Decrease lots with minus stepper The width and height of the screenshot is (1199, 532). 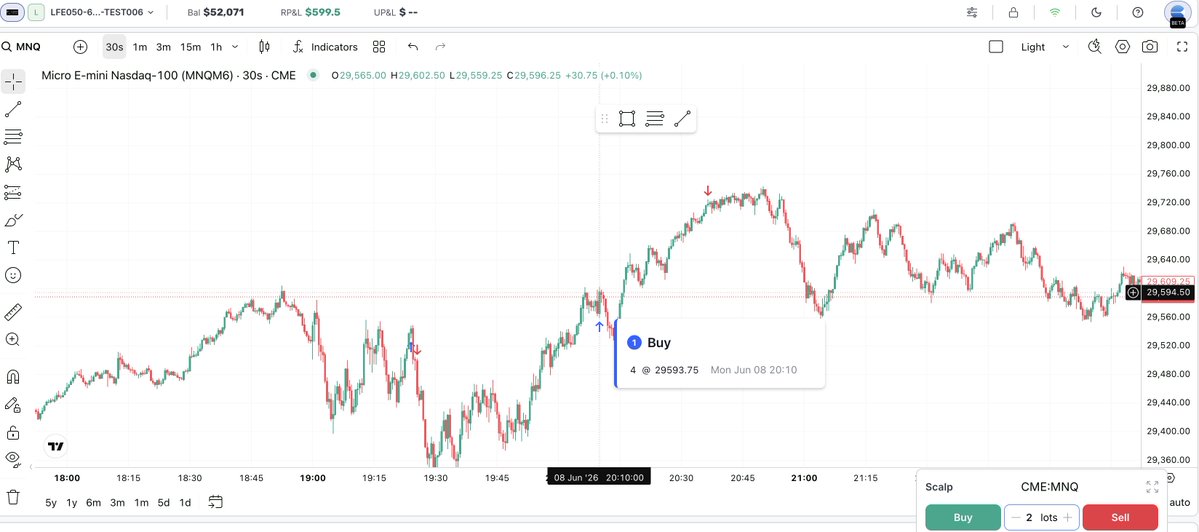point(1015,517)
